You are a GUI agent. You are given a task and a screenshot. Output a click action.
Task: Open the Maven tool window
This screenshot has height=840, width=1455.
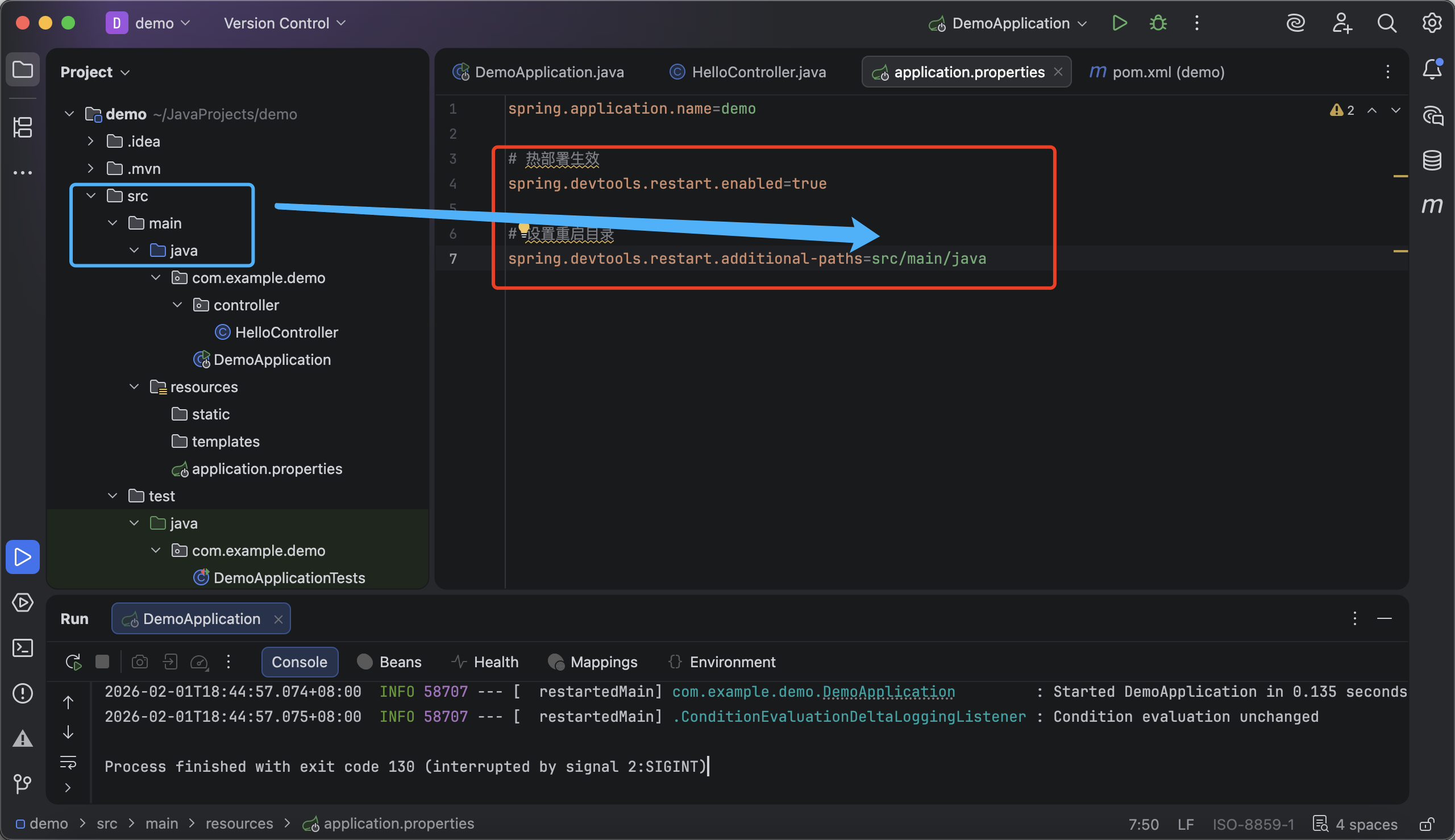pyautogui.click(x=1432, y=205)
